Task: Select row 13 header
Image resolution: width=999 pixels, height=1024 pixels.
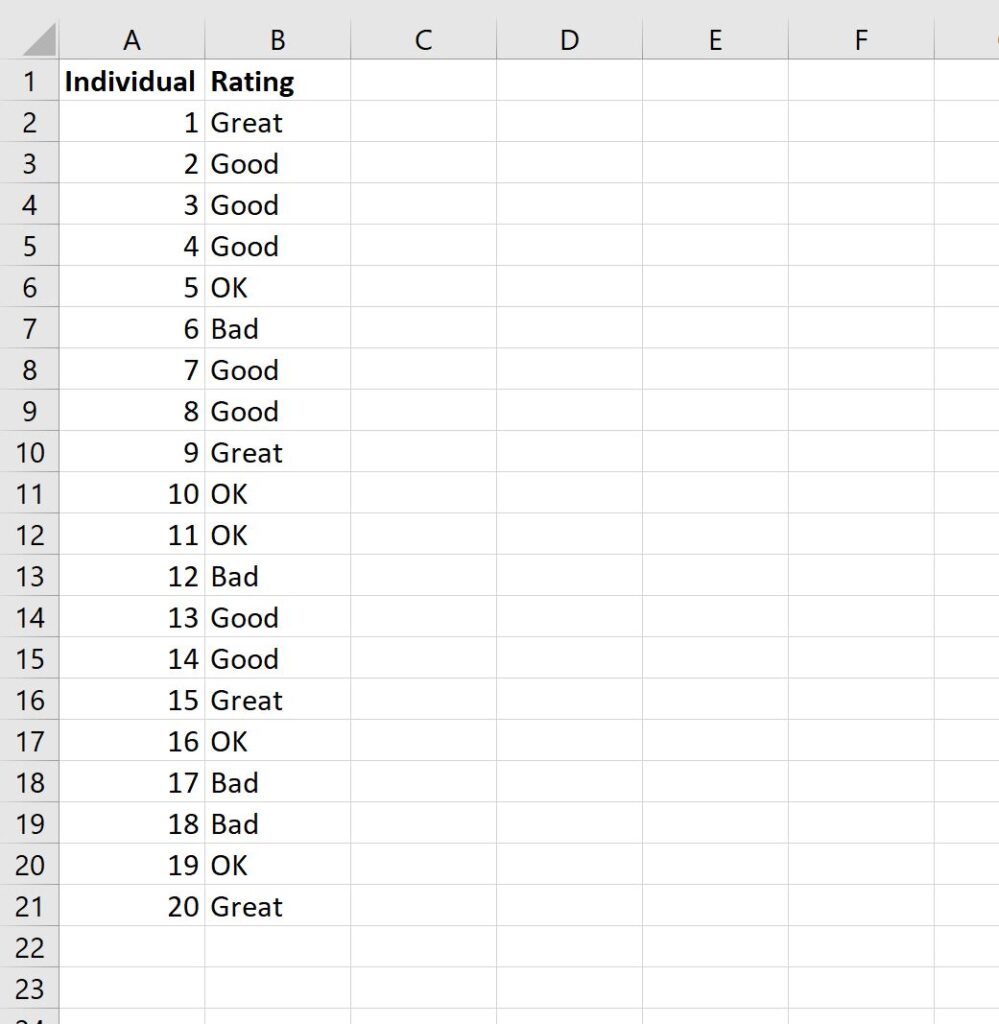Action: 32,576
